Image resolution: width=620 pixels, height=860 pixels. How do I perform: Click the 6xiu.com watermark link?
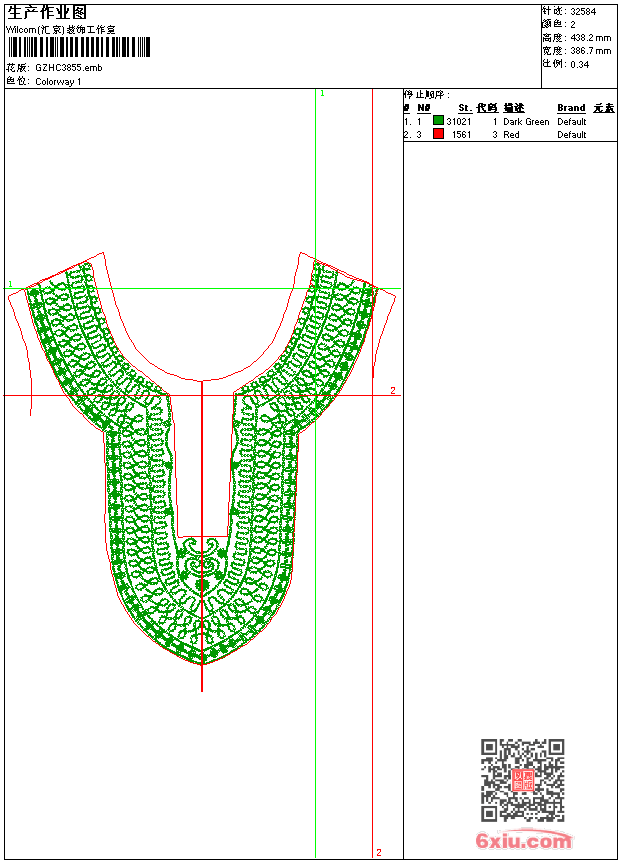[x=524, y=841]
